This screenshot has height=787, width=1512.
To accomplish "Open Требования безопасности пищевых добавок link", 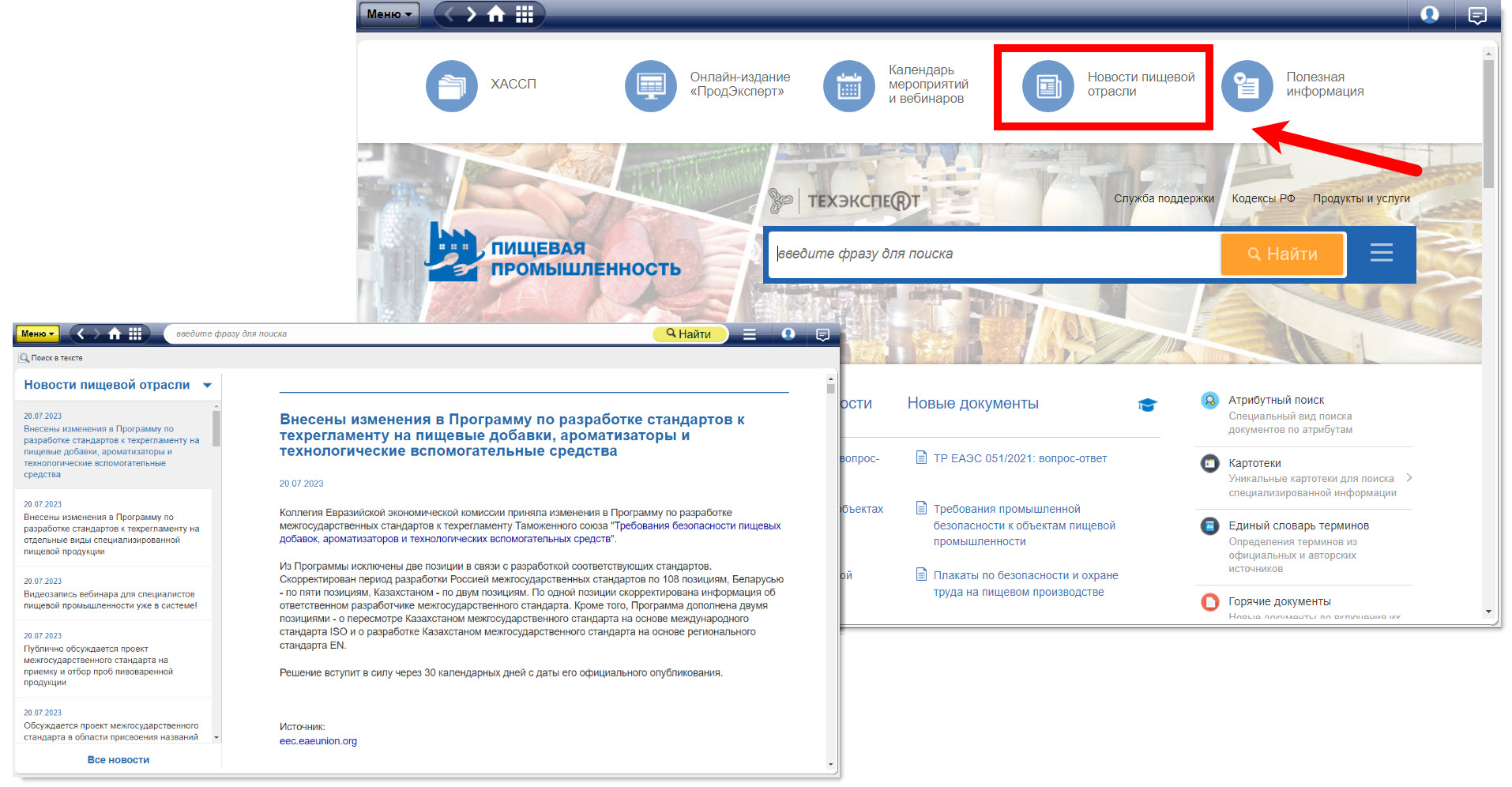I will click(530, 533).
